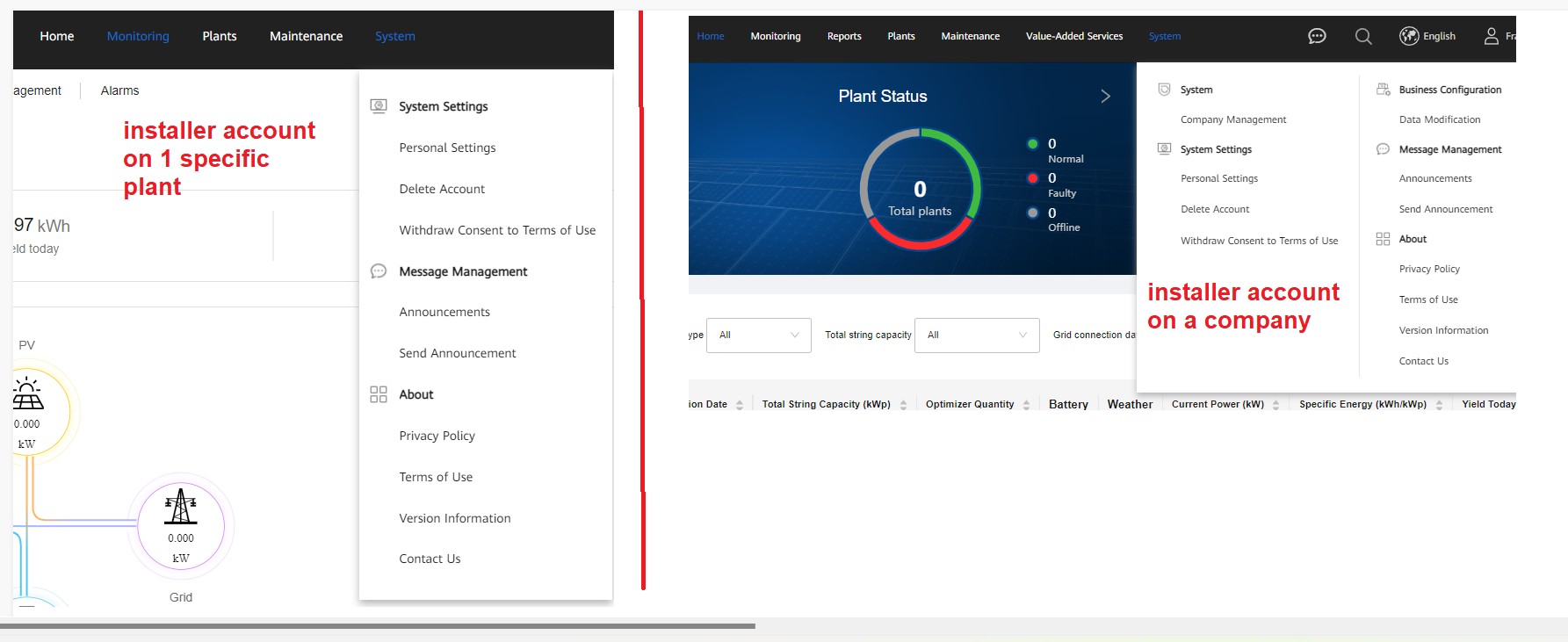Click Data Modification under Business Configuration

pyautogui.click(x=1439, y=119)
